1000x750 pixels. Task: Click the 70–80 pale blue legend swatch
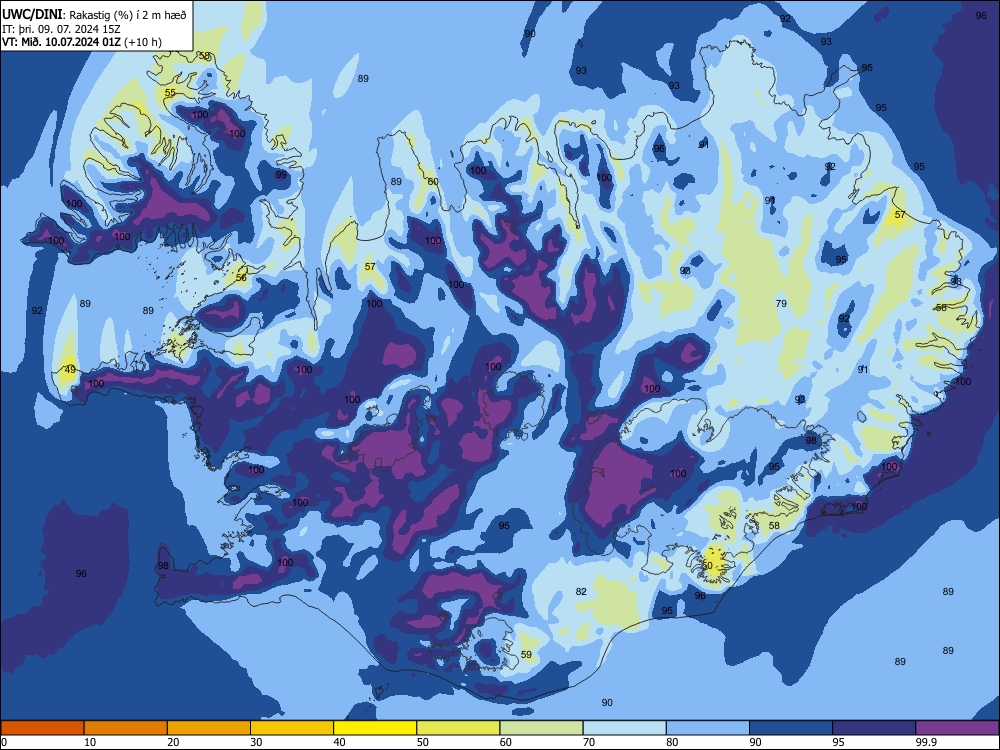click(x=624, y=728)
